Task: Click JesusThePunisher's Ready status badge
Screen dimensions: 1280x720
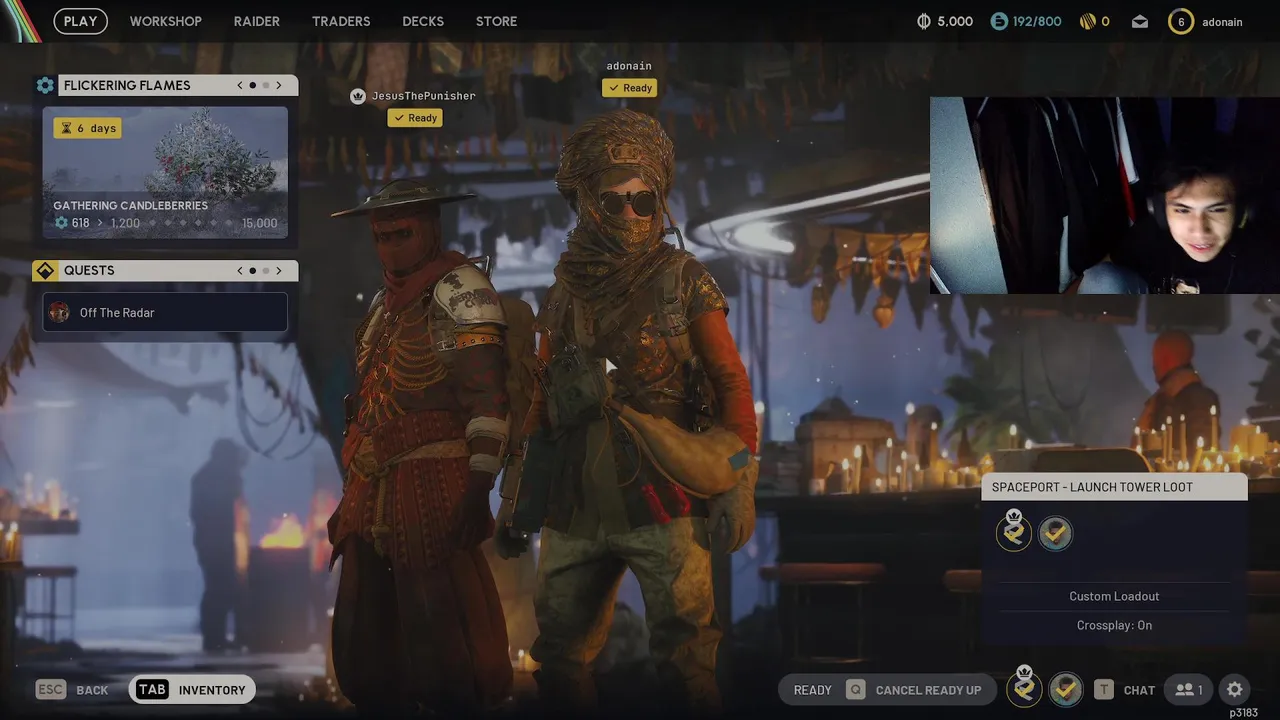Action: click(x=415, y=118)
